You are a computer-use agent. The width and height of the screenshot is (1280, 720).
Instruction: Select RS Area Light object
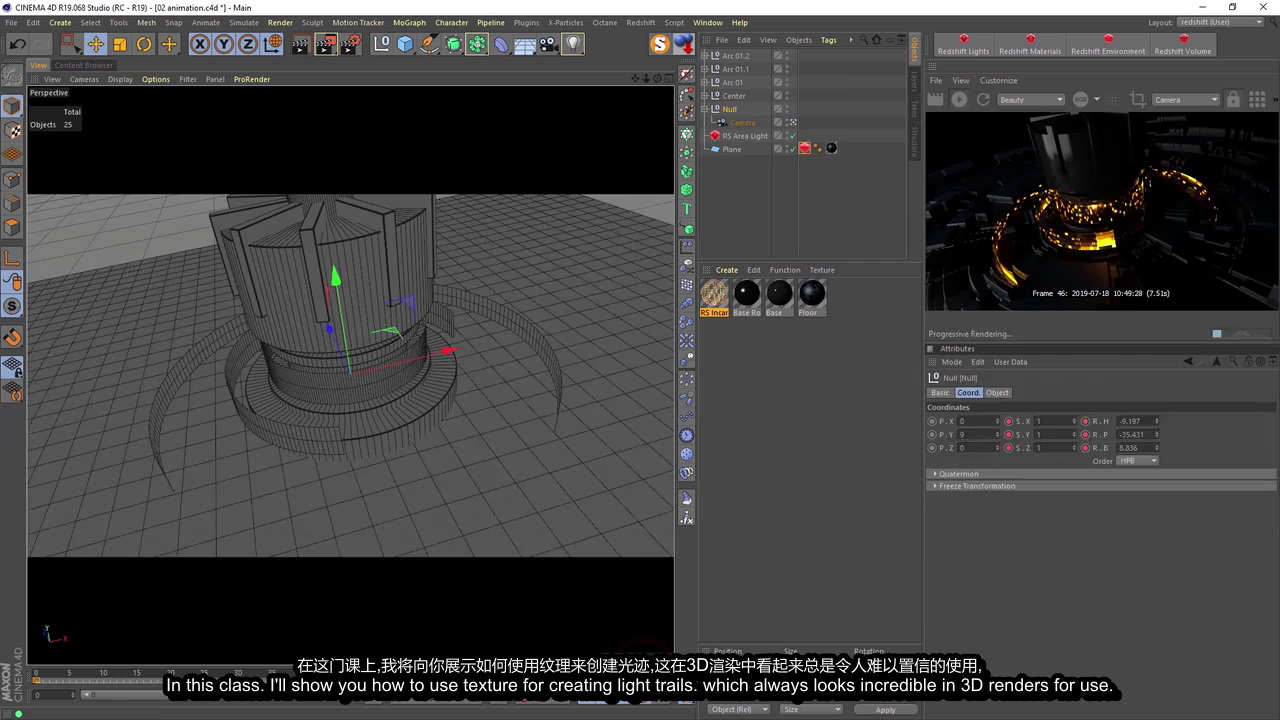(x=745, y=136)
